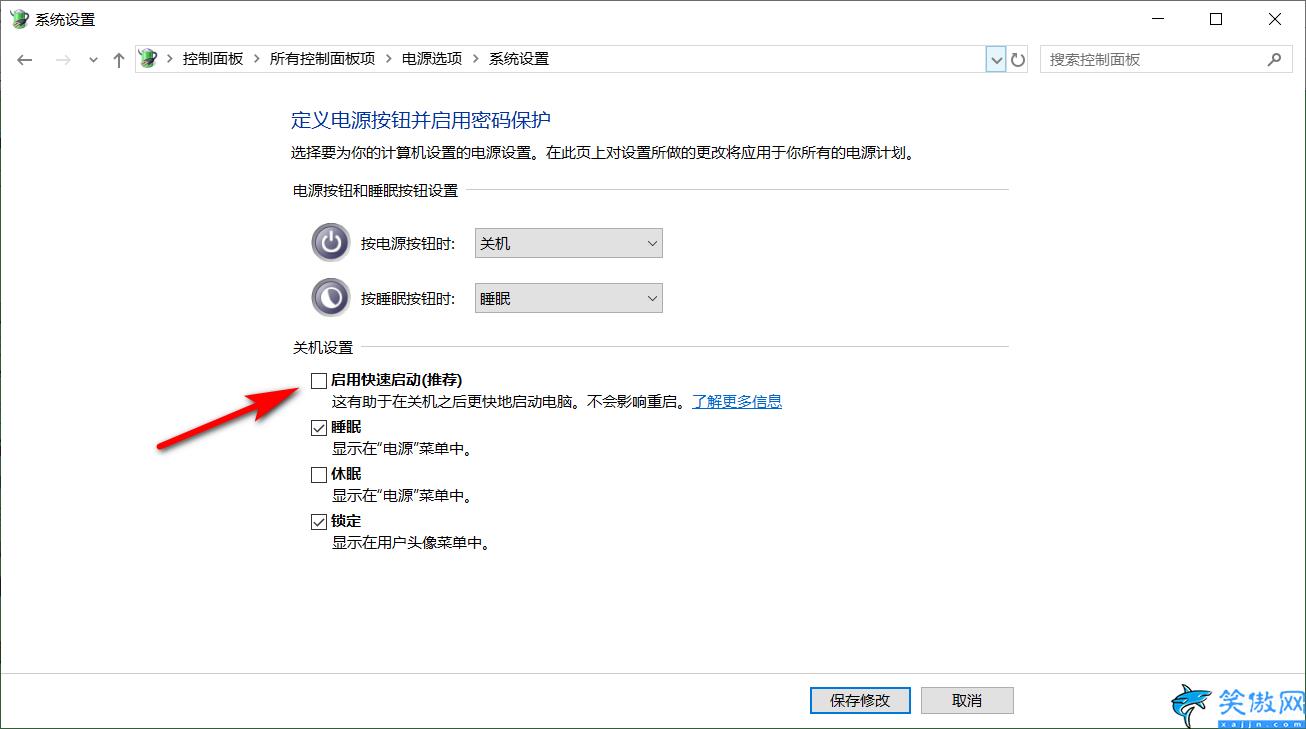Uncheck the 睡眠 checkbox
Image resolution: width=1306 pixels, height=729 pixels.
[319, 427]
